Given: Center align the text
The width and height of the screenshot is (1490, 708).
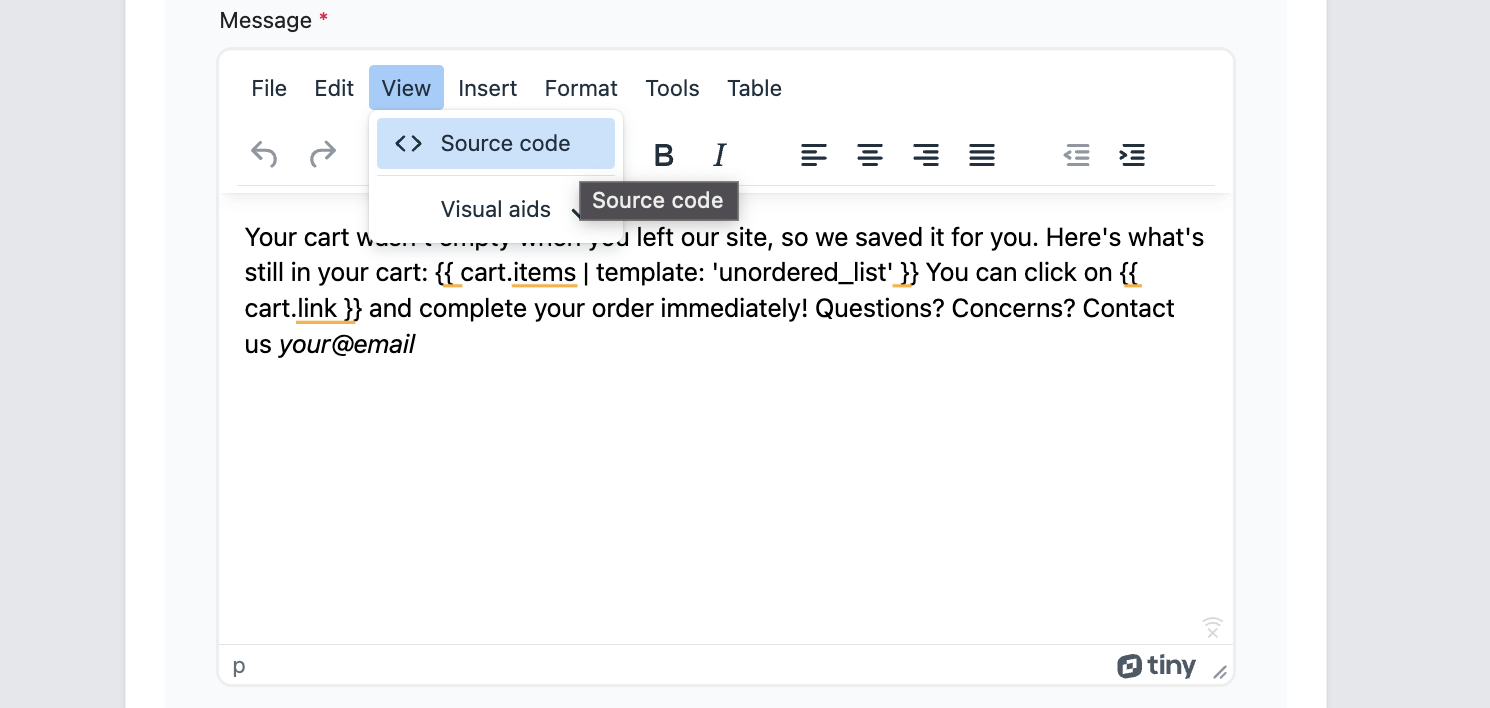Looking at the screenshot, I should point(870,155).
